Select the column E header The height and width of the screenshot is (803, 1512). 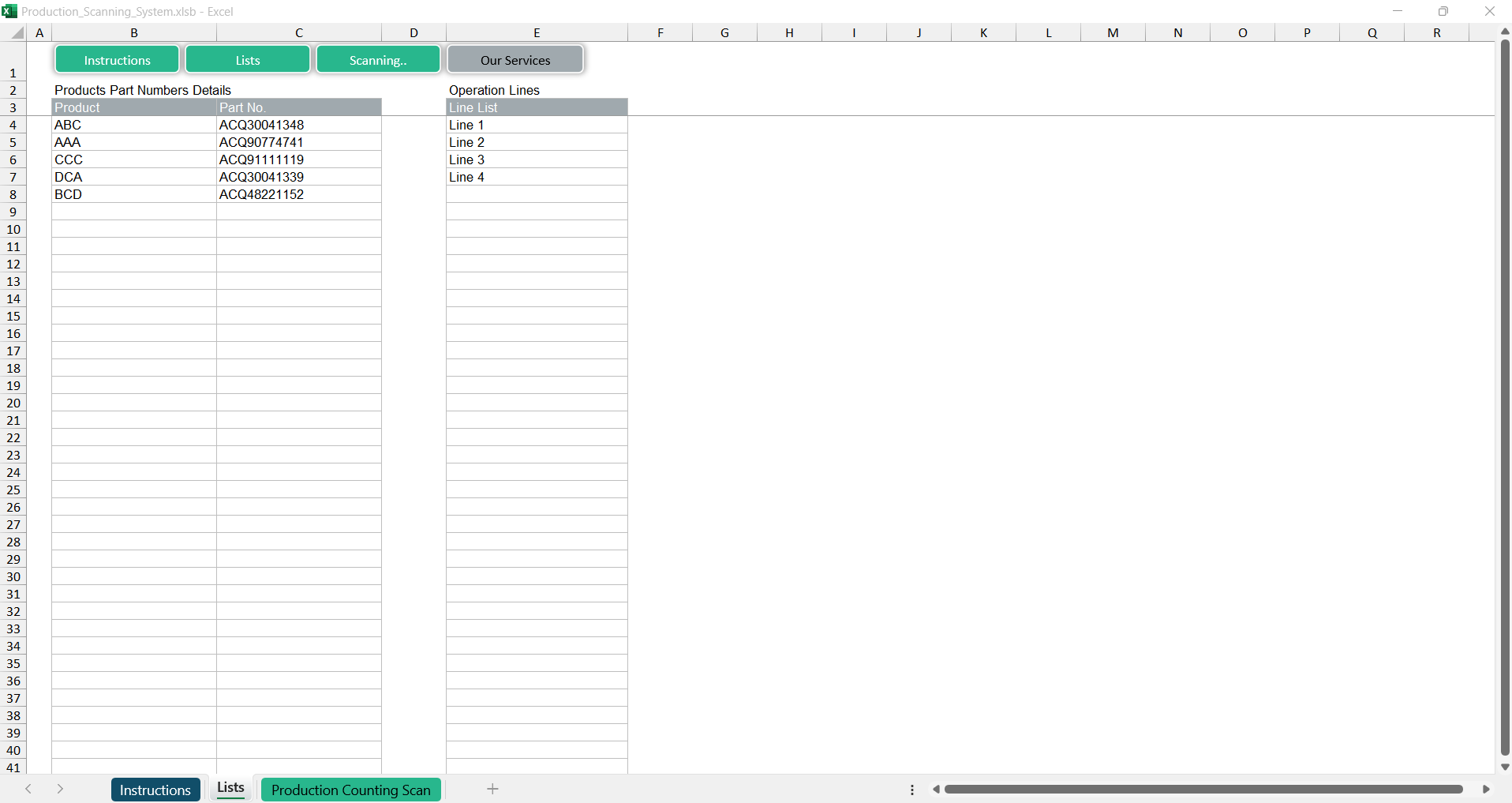(x=537, y=33)
